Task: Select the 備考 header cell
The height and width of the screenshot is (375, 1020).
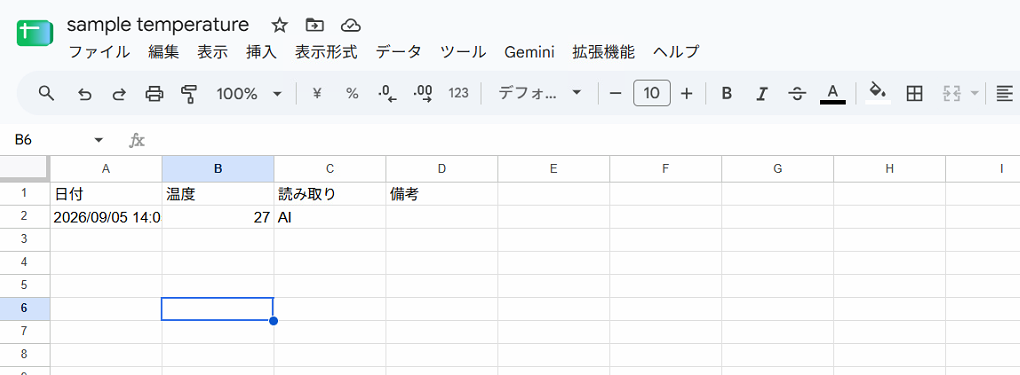Action: pos(442,194)
